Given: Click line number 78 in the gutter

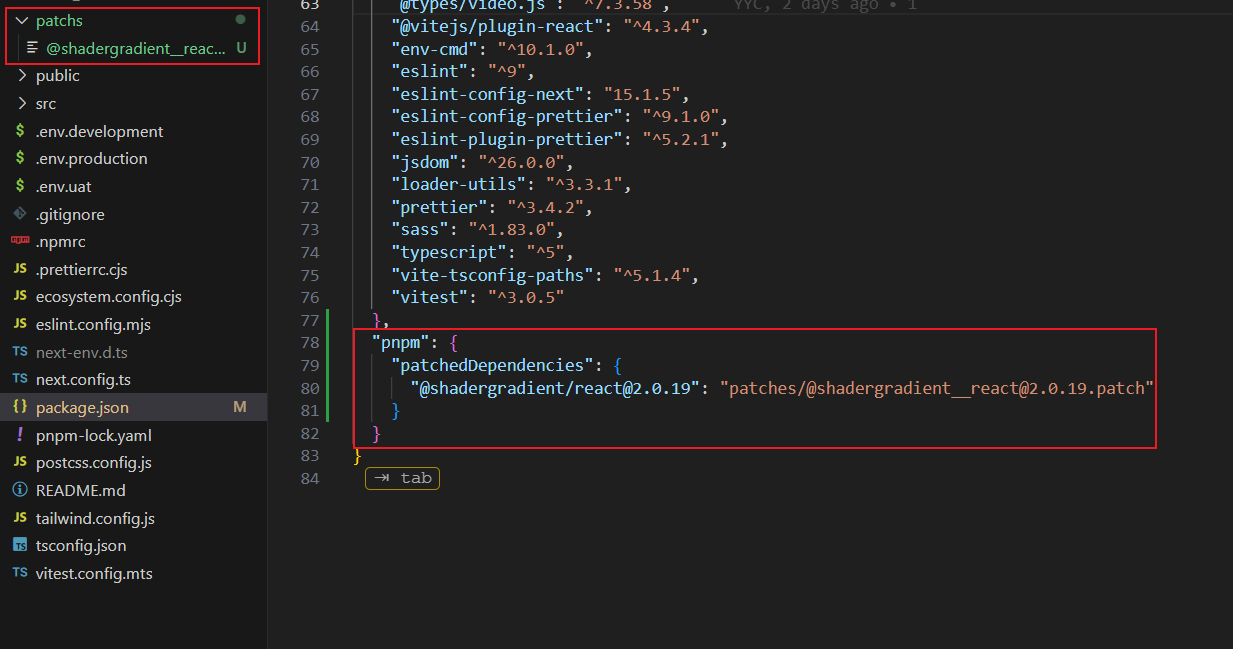Looking at the screenshot, I should [309, 343].
